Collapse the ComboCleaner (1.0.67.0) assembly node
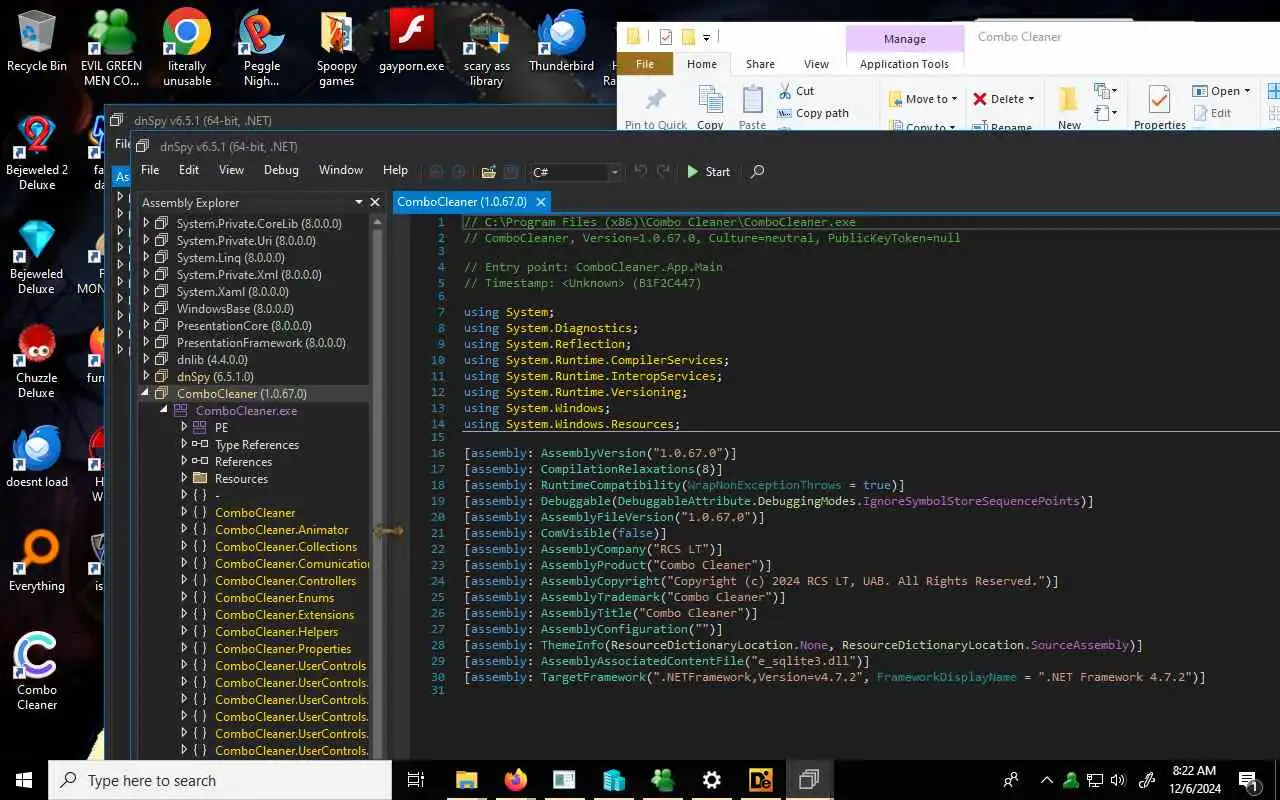1280x800 pixels. [146, 394]
